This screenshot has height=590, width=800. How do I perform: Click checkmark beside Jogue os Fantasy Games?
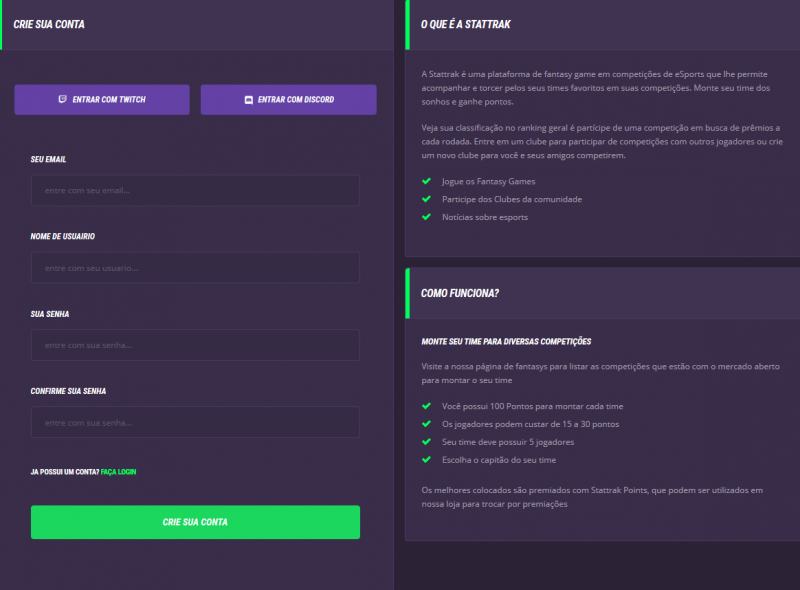point(427,181)
